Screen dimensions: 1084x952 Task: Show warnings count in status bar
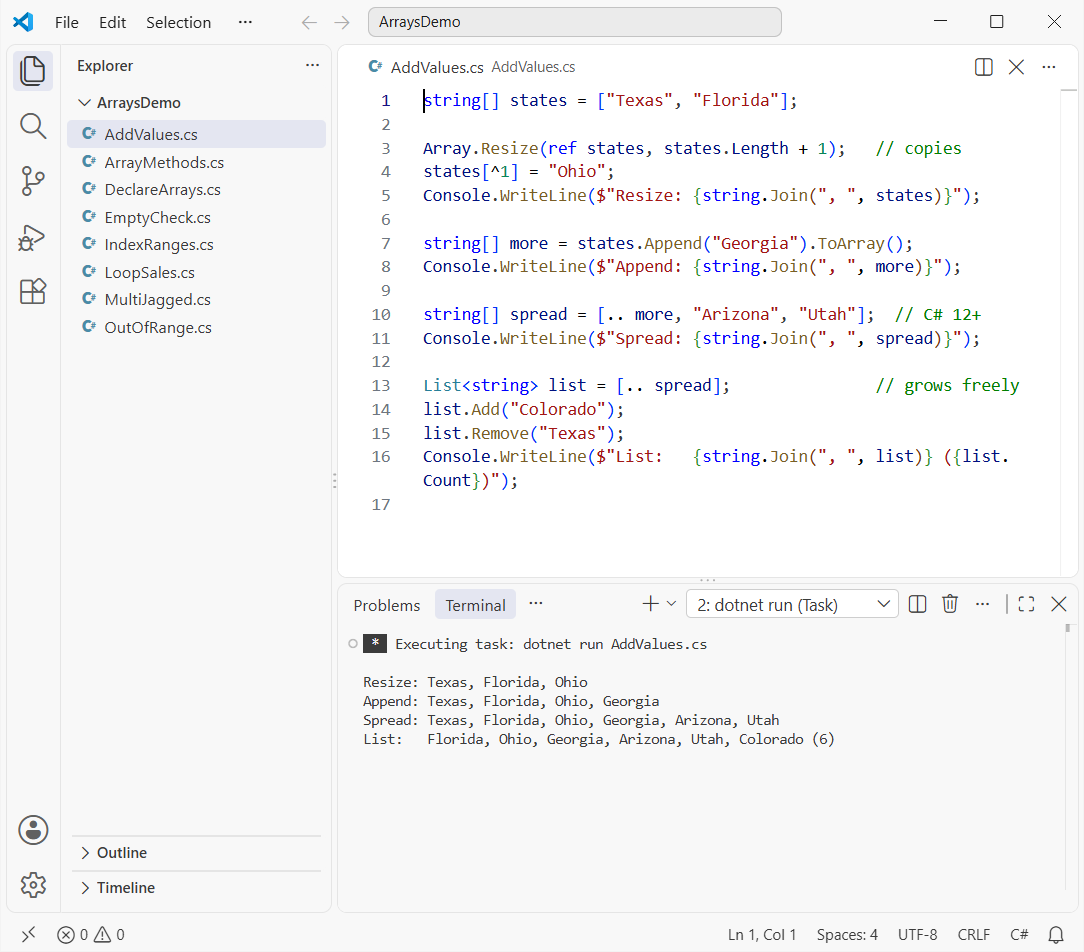click(x=110, y=935)
